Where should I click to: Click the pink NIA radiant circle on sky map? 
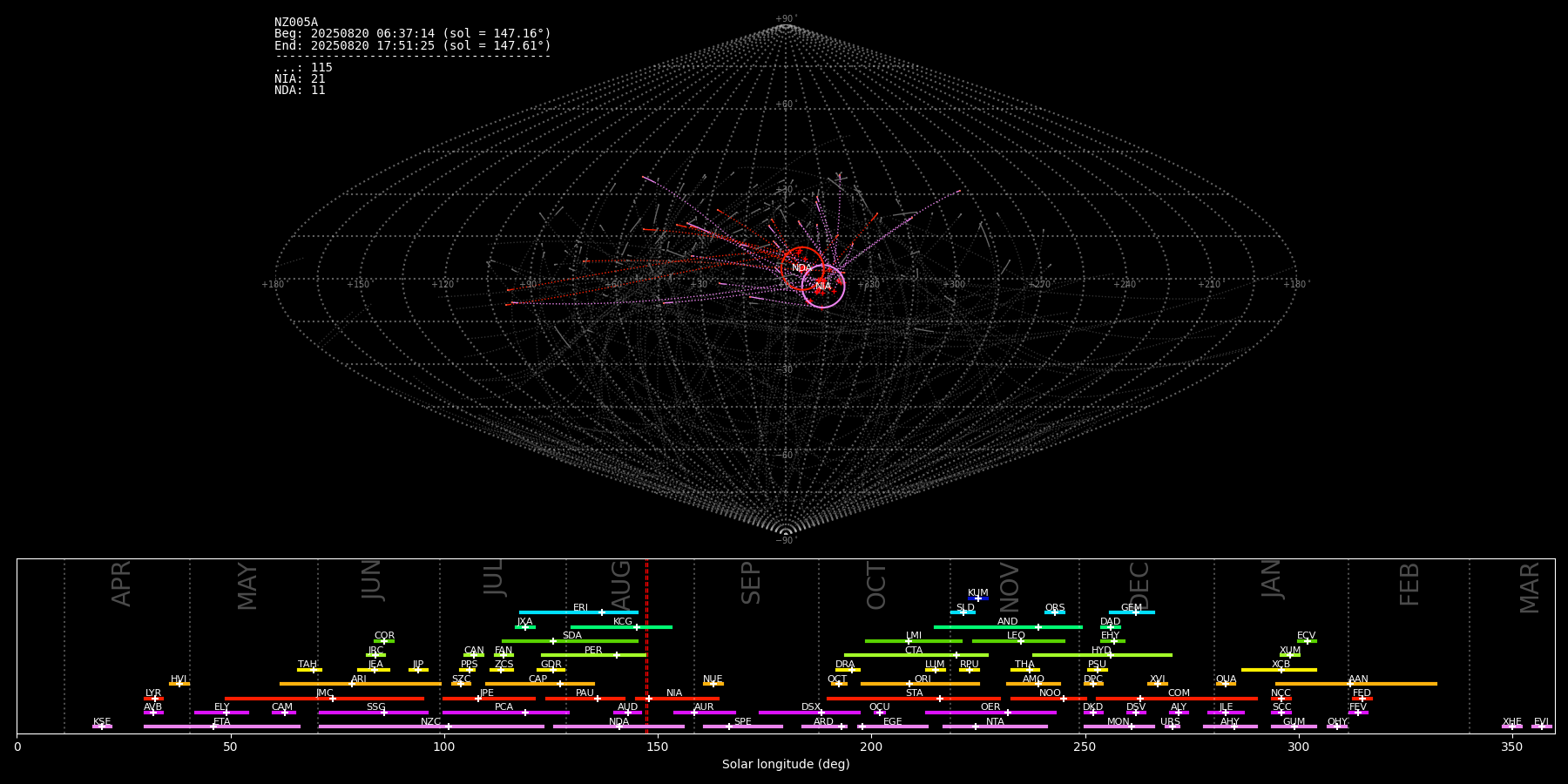pyautogui.click(x=823, y=287)
